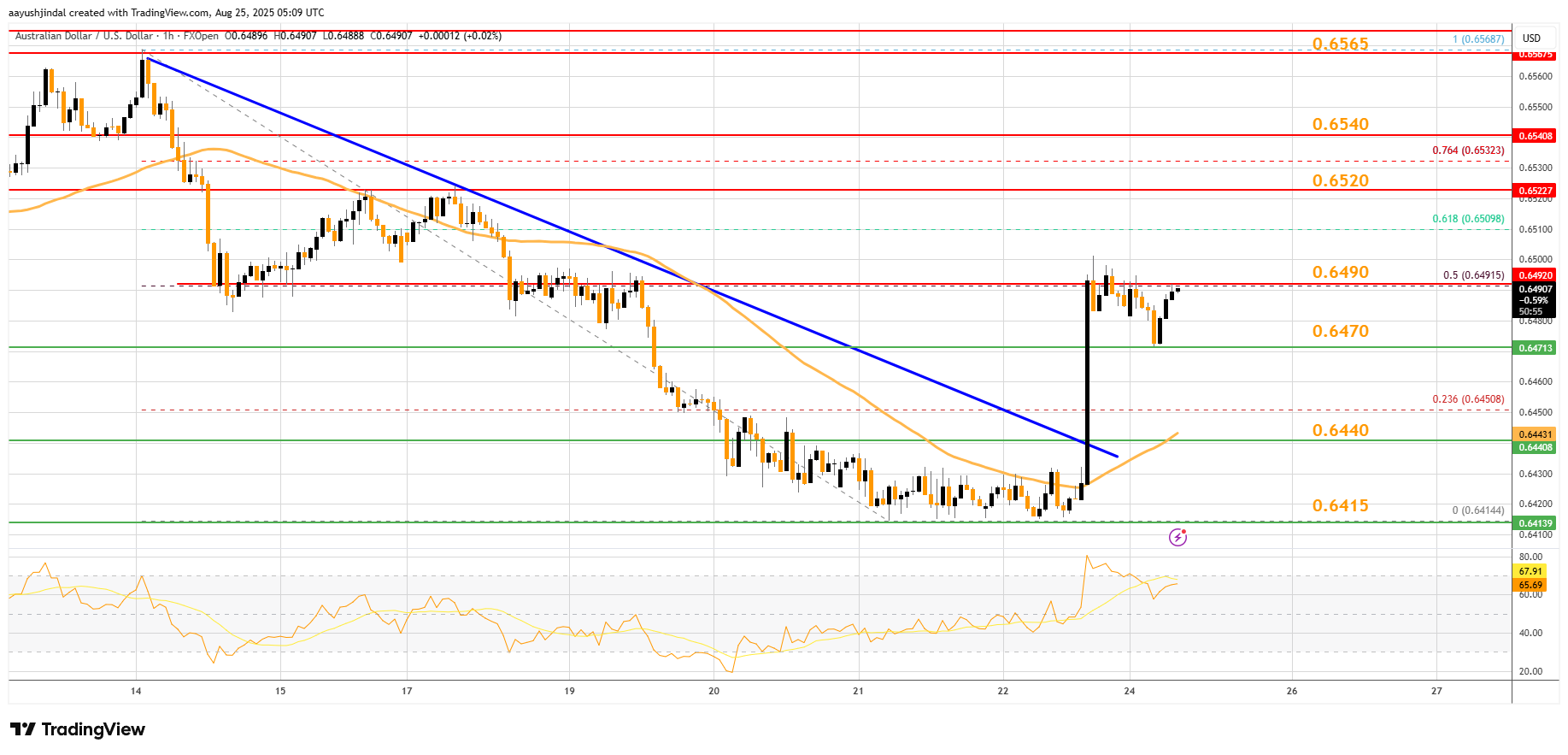1568x755 pixels.
Task: Click the RSI average tag 65.69
Action: pos(1530,586)
